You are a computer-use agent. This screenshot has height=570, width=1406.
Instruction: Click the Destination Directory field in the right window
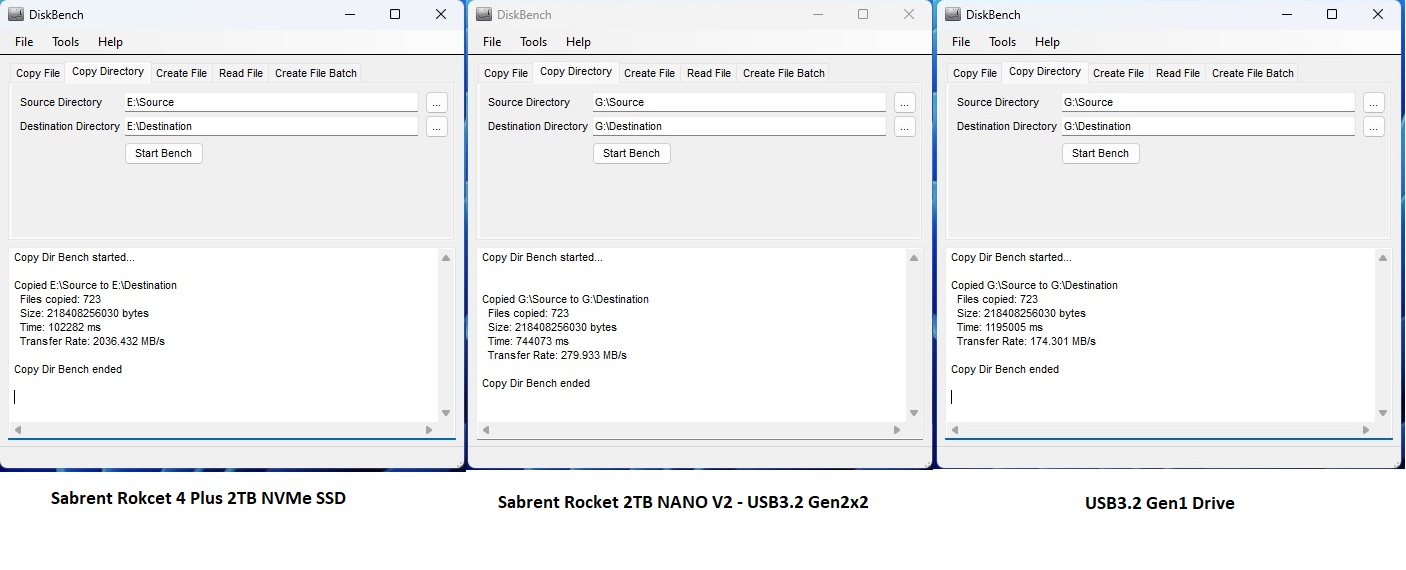pos(1208,126)
